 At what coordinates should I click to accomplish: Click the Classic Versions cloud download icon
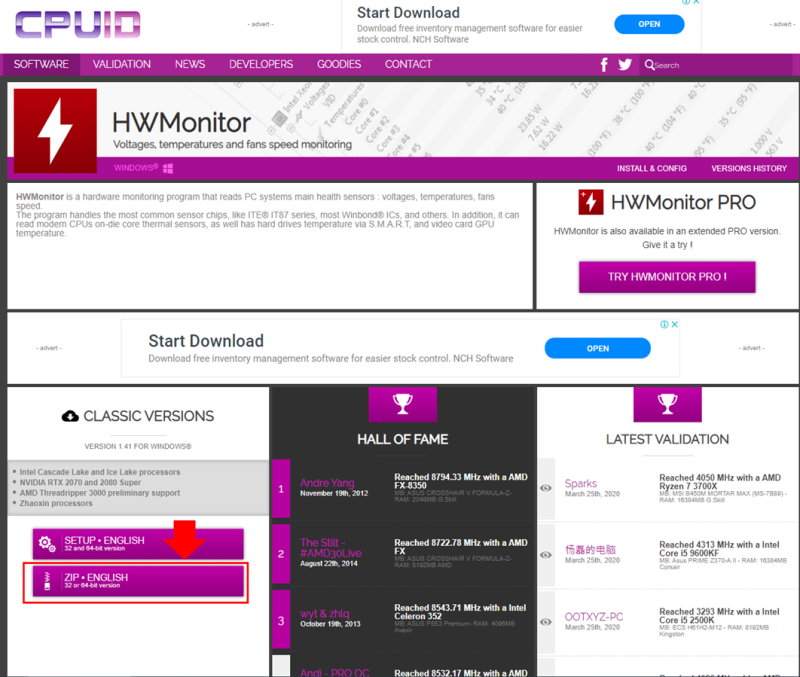point(70,416)
